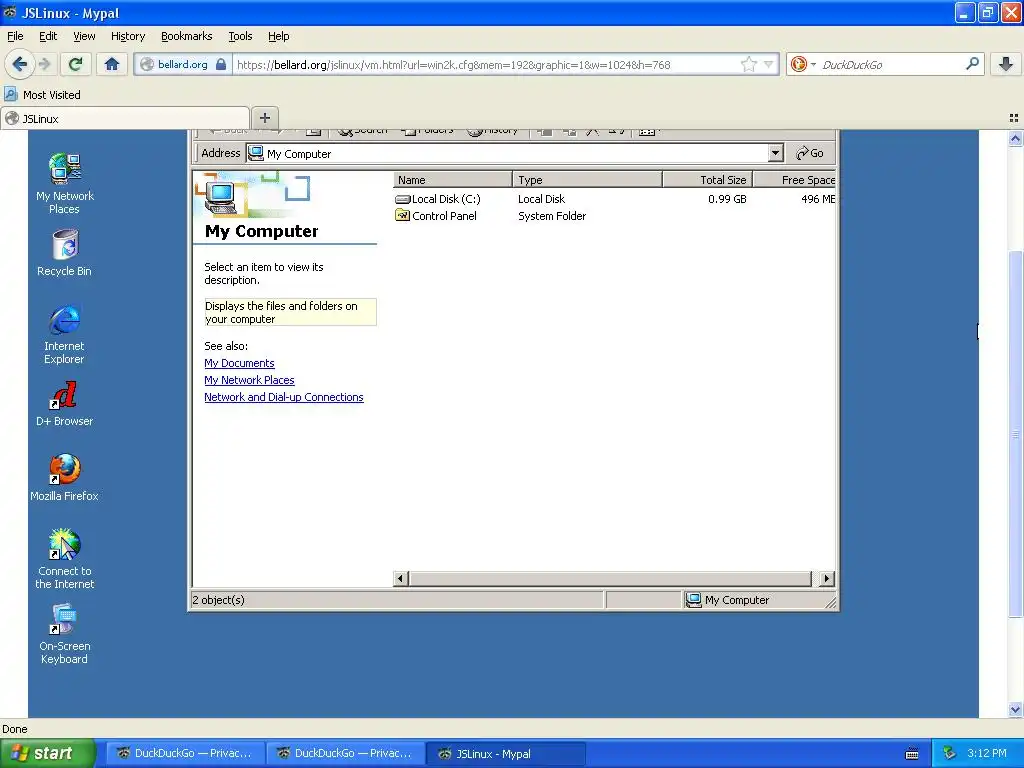Image resolution: width=1024 pixels, height=768 pixels.
Task: Open the File menu
Action: click(15, 36)
